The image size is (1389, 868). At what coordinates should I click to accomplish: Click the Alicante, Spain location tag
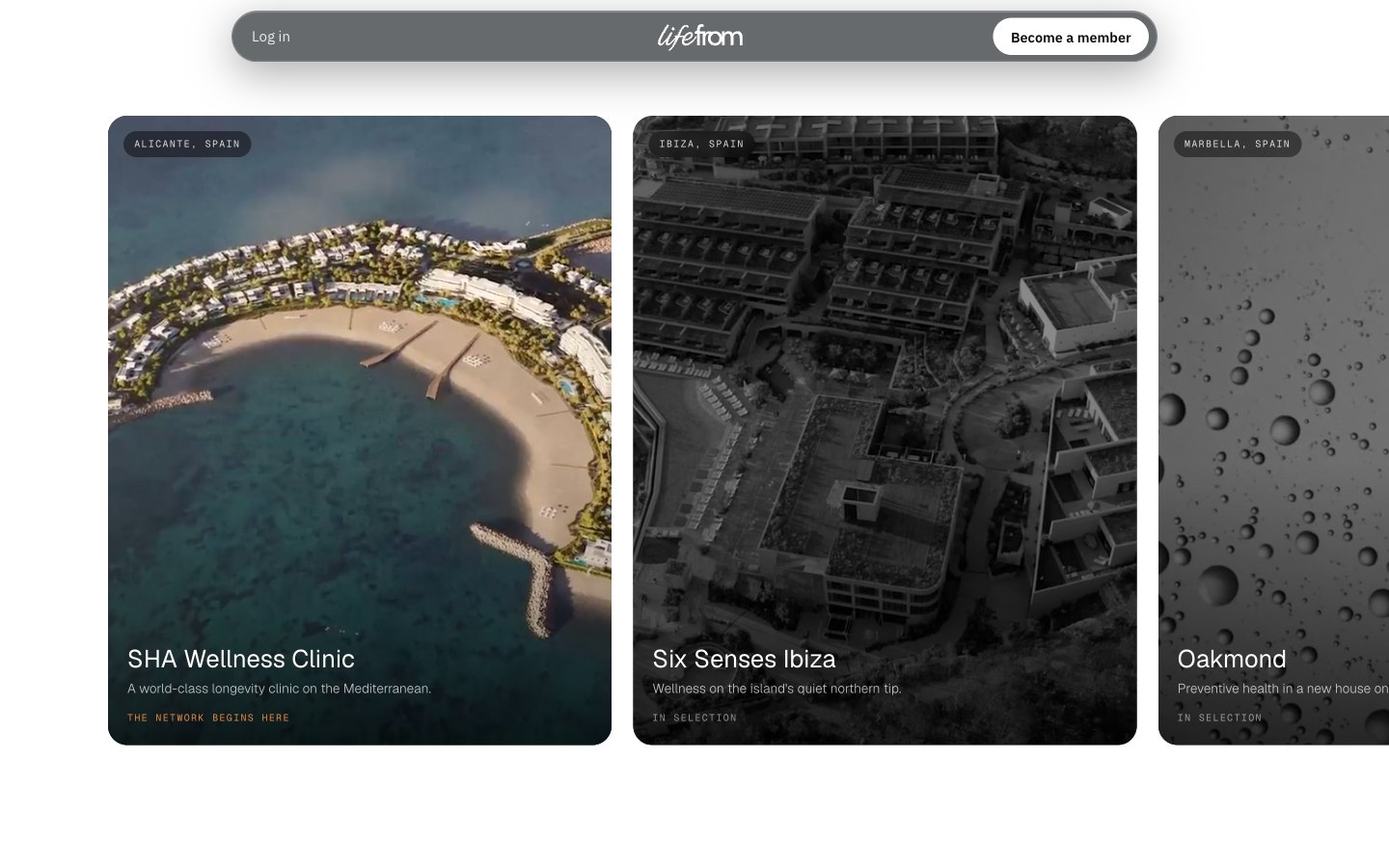187,144
